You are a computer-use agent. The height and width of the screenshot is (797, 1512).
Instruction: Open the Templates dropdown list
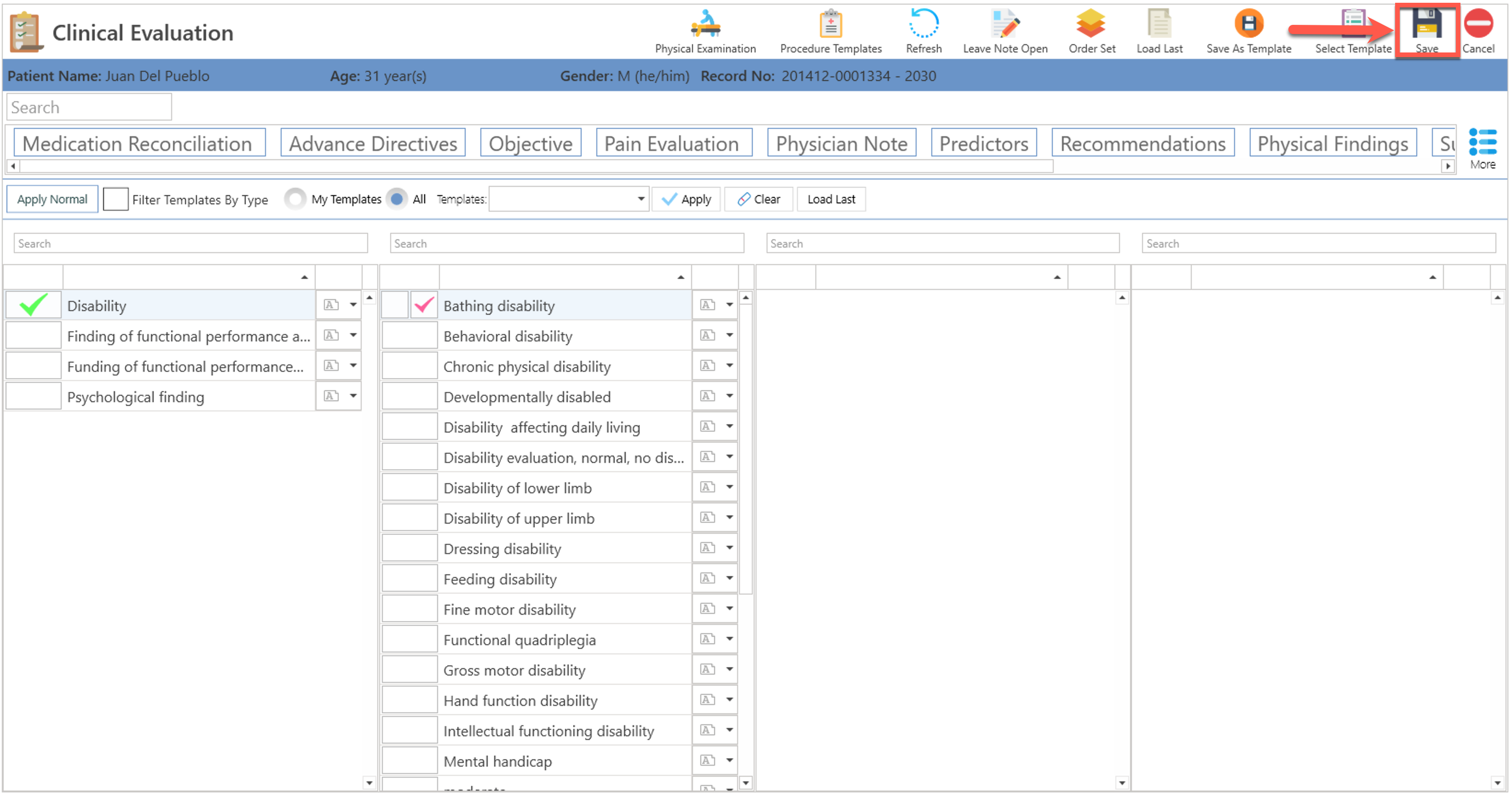[x=641, y=200]
